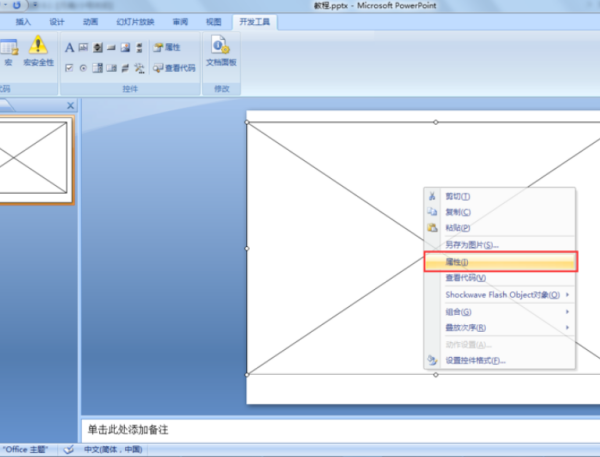Select the Toggle Button control

coord(126,68)
